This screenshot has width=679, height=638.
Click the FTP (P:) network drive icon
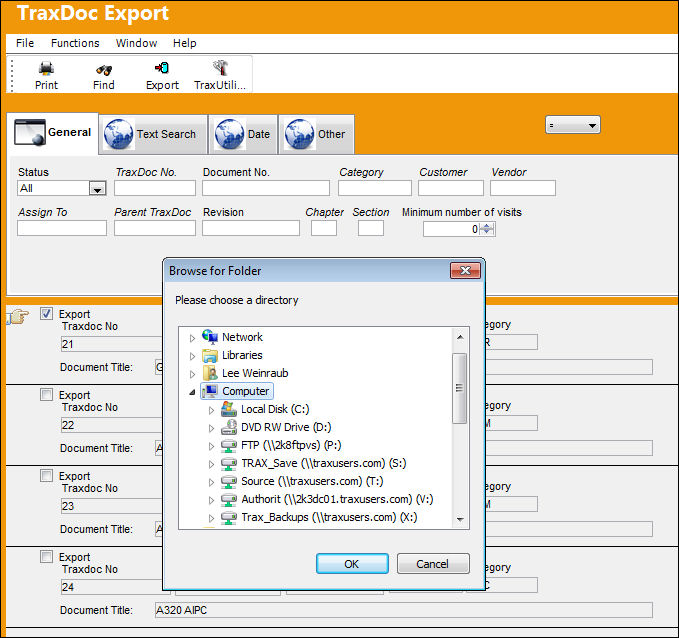pos(229,445)
